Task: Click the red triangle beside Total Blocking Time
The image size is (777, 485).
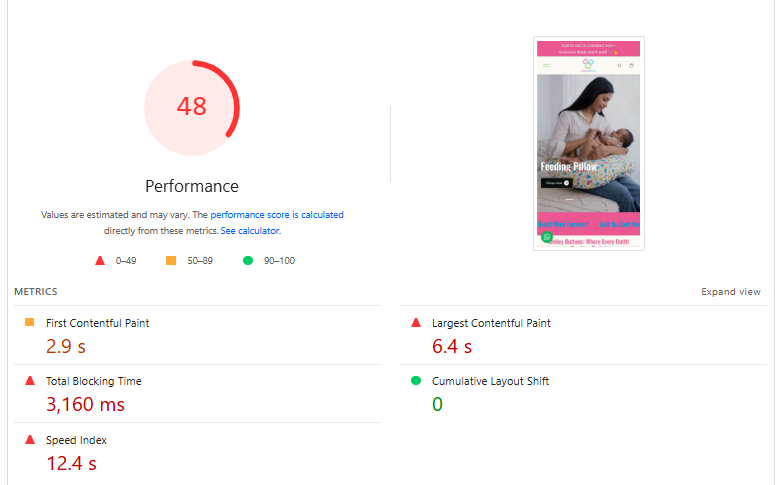Action: 30,381
